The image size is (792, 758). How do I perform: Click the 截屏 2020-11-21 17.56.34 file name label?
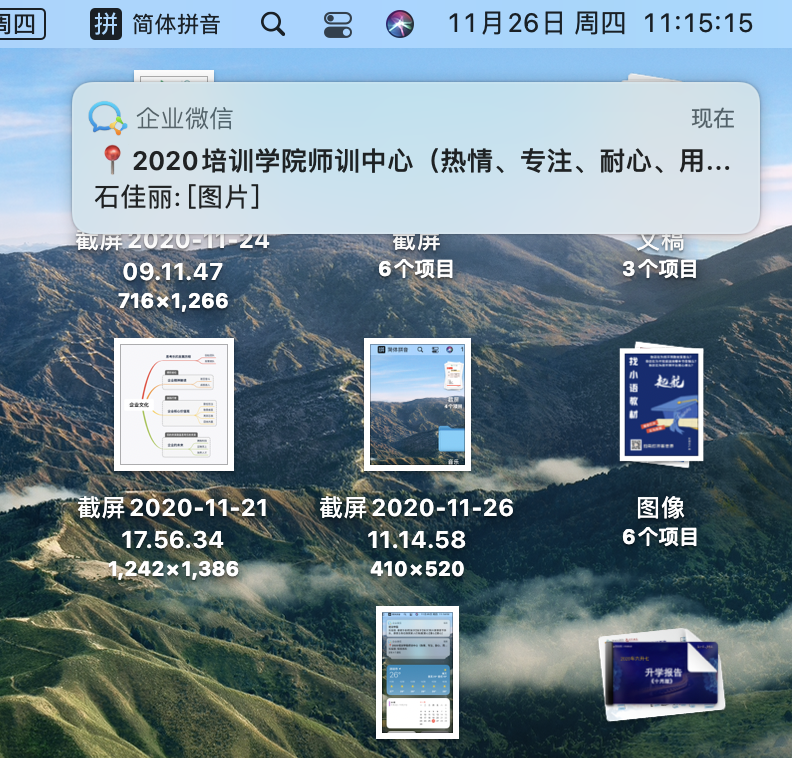point(173,523)
